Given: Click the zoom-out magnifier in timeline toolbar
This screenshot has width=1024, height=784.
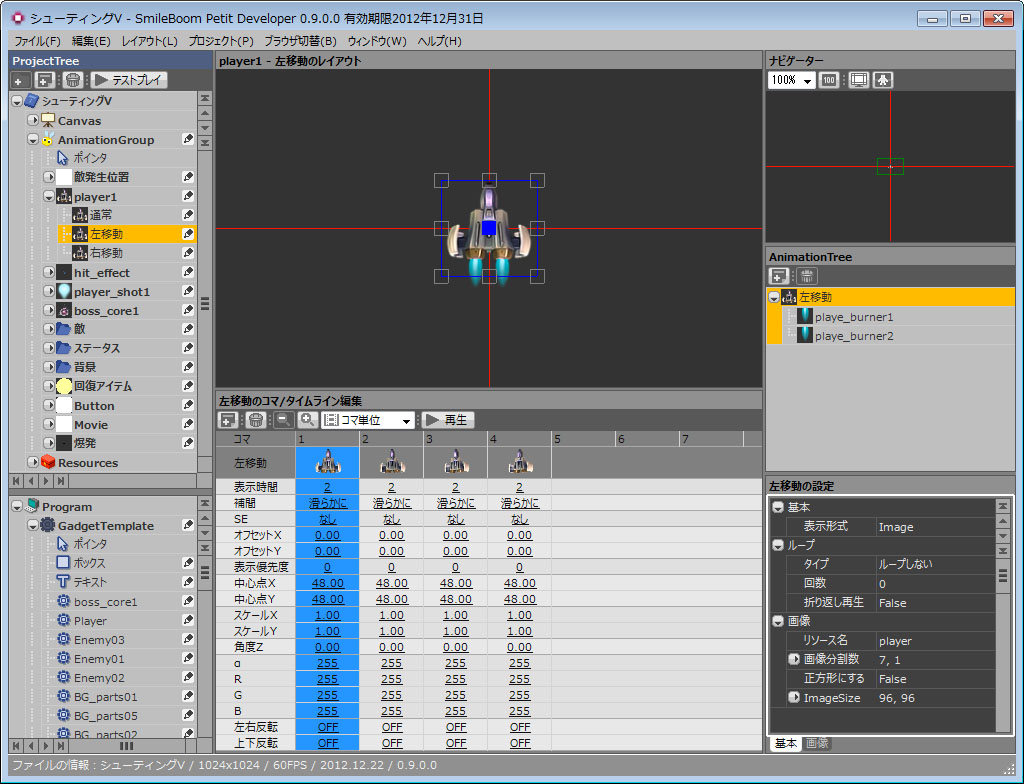Looking at the screenshot, I should (x=283, y=421).
